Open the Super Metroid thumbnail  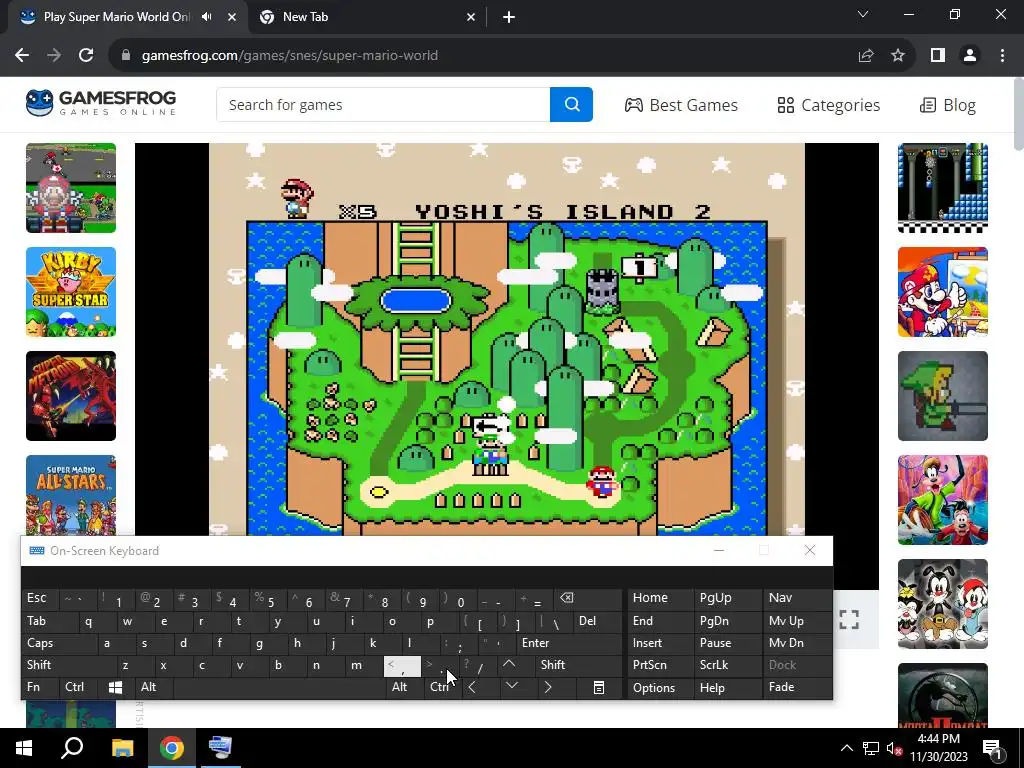tap(71, 396)
